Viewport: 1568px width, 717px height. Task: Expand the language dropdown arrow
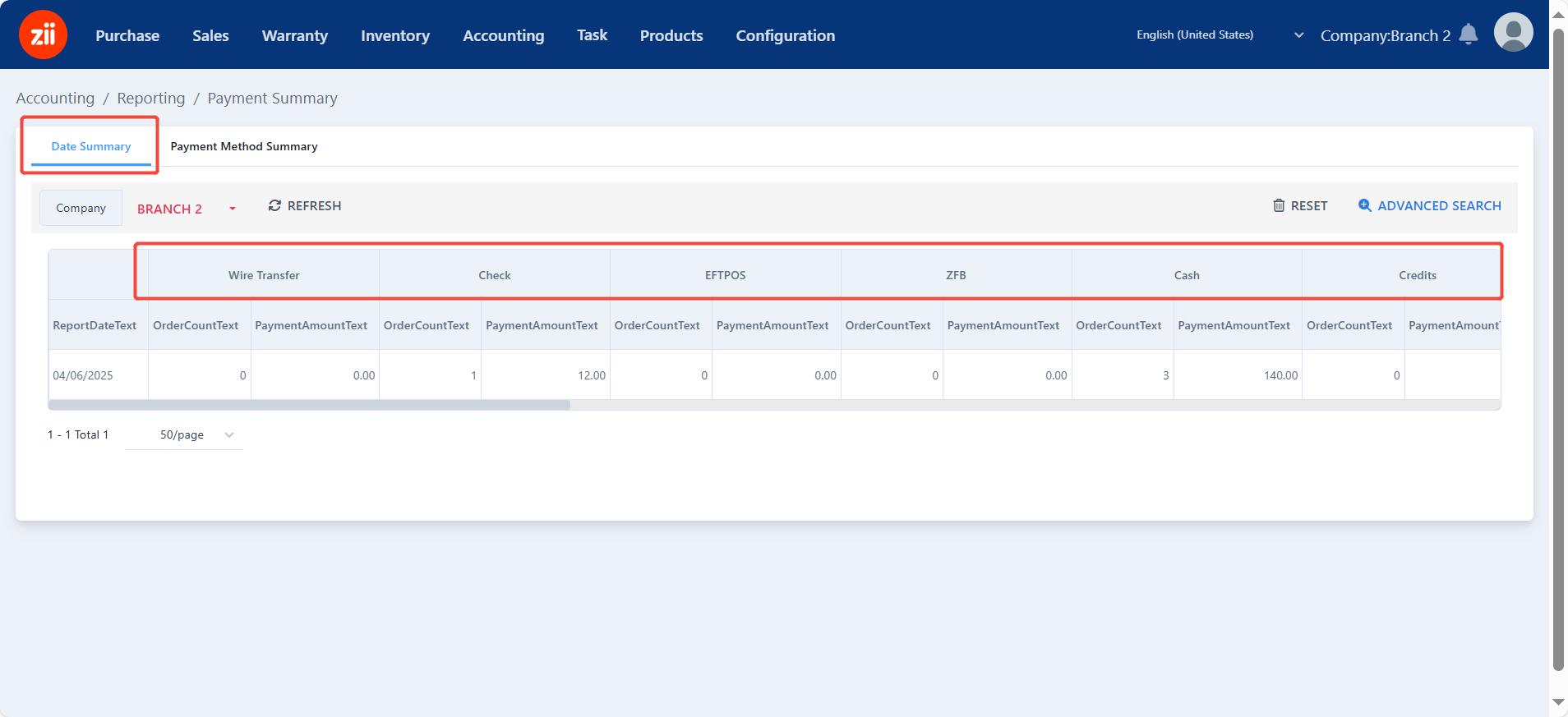pyautogui.click(x=1298, y=35)
